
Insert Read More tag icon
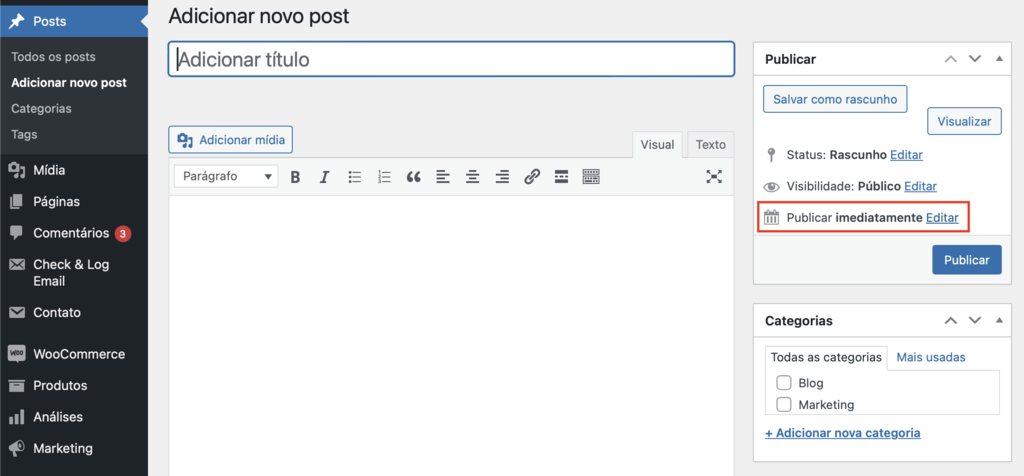(x=561, y=176)
